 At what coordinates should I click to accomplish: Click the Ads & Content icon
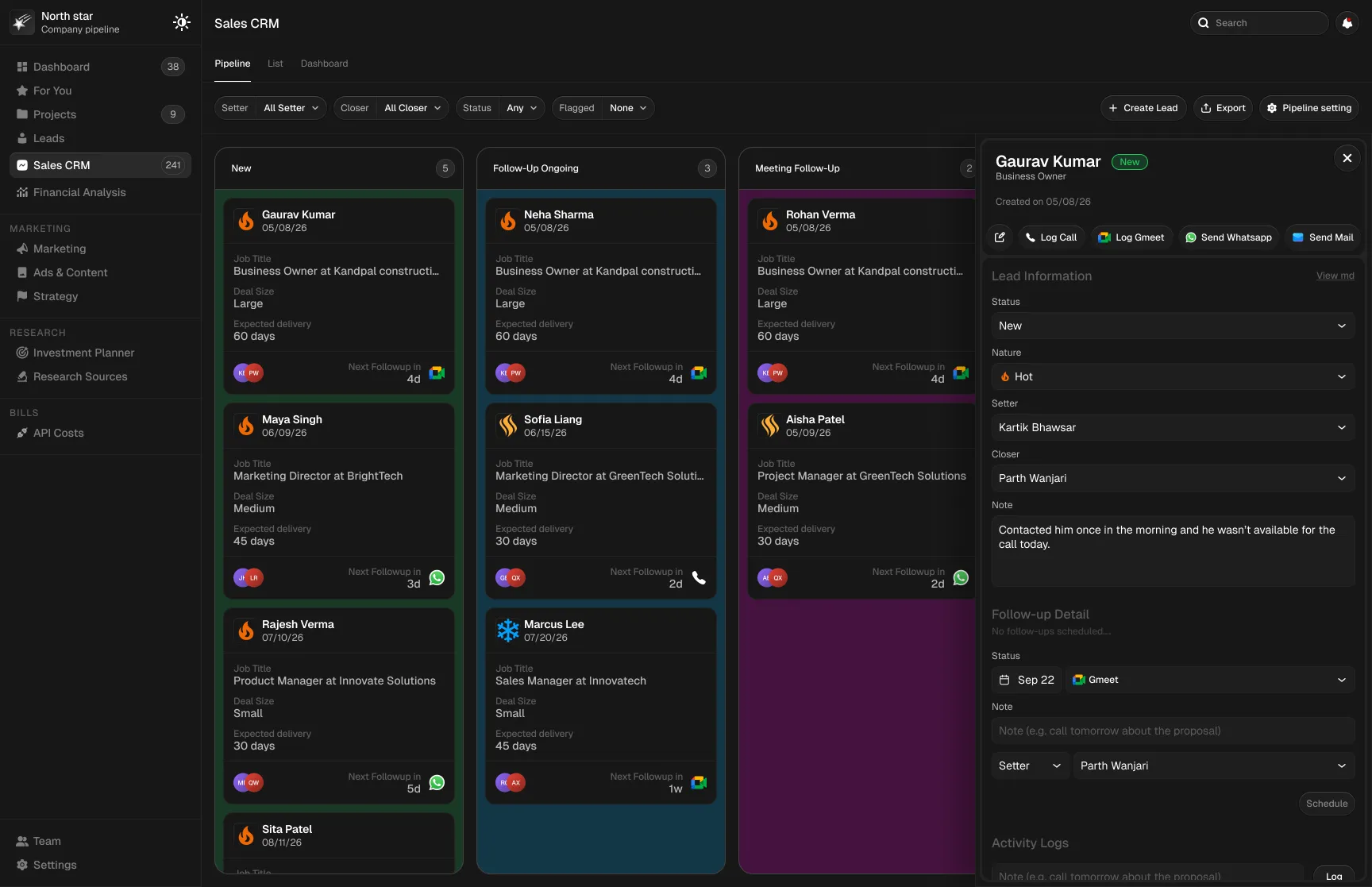point(22,272)
